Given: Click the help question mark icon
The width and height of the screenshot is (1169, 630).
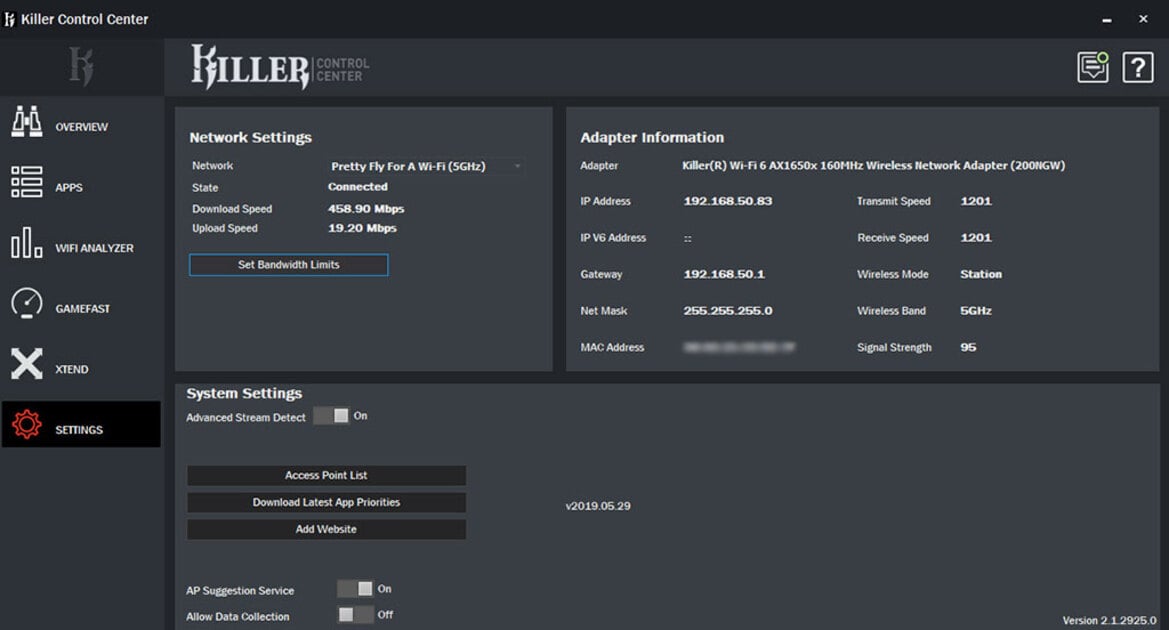Looking at the screenshot, I should [x=1138, y=68].
